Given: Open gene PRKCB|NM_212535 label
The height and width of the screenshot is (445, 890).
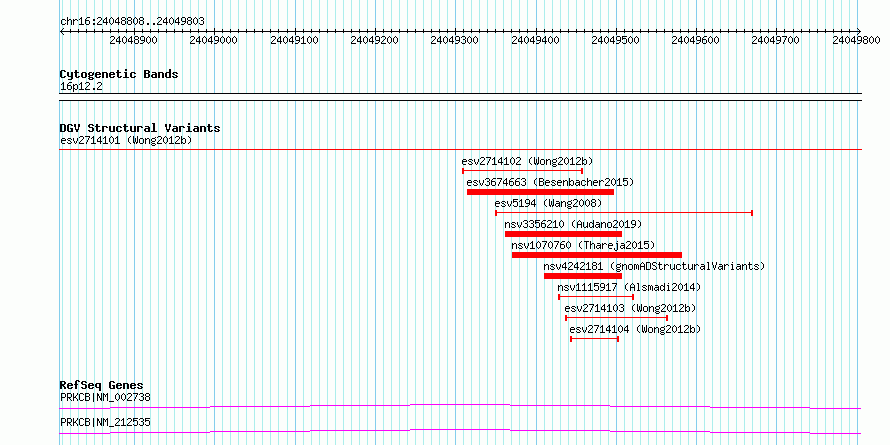Looking at the screenshot, I should point(105,422).
